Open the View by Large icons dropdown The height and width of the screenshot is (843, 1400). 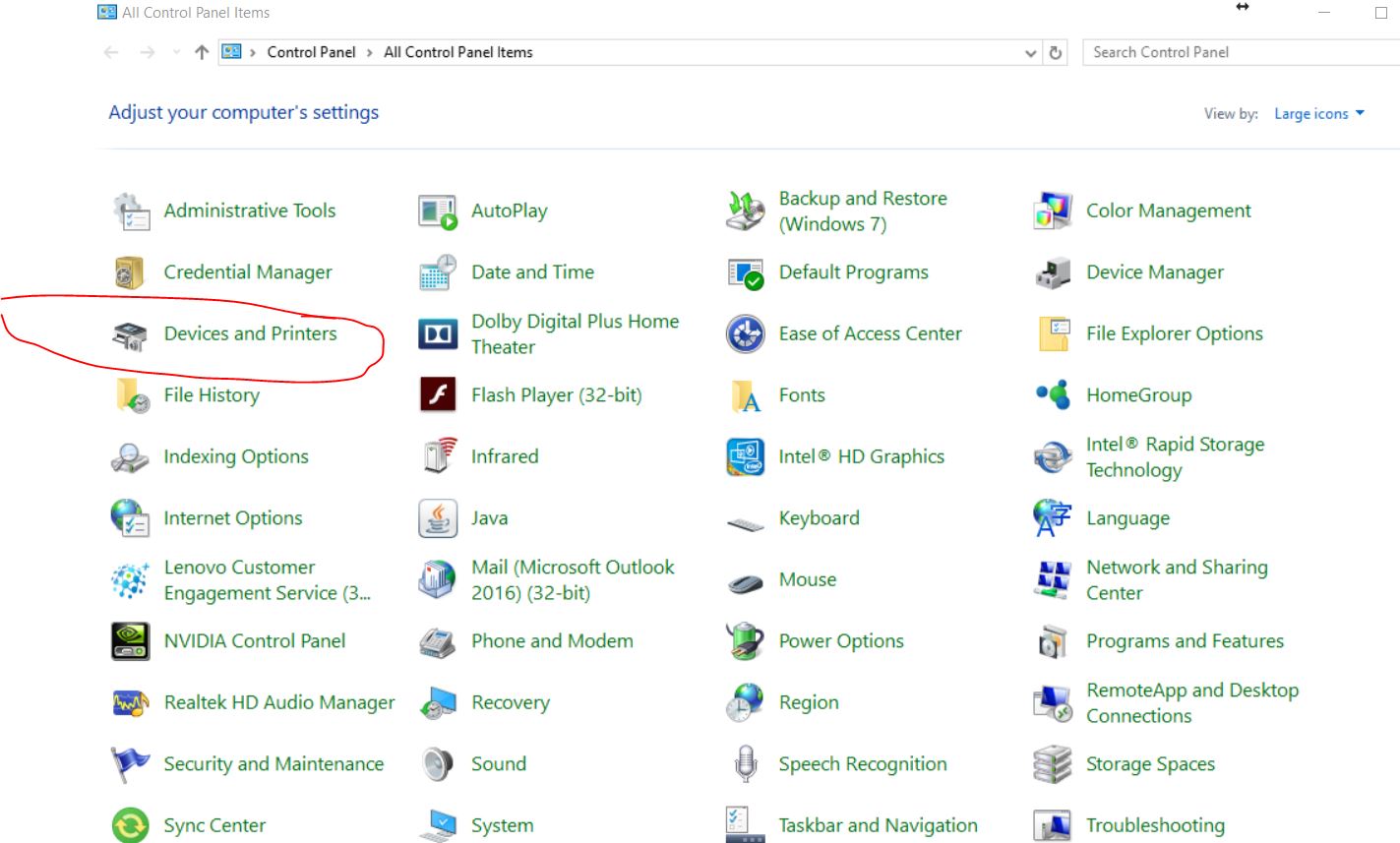(1319, 114)
